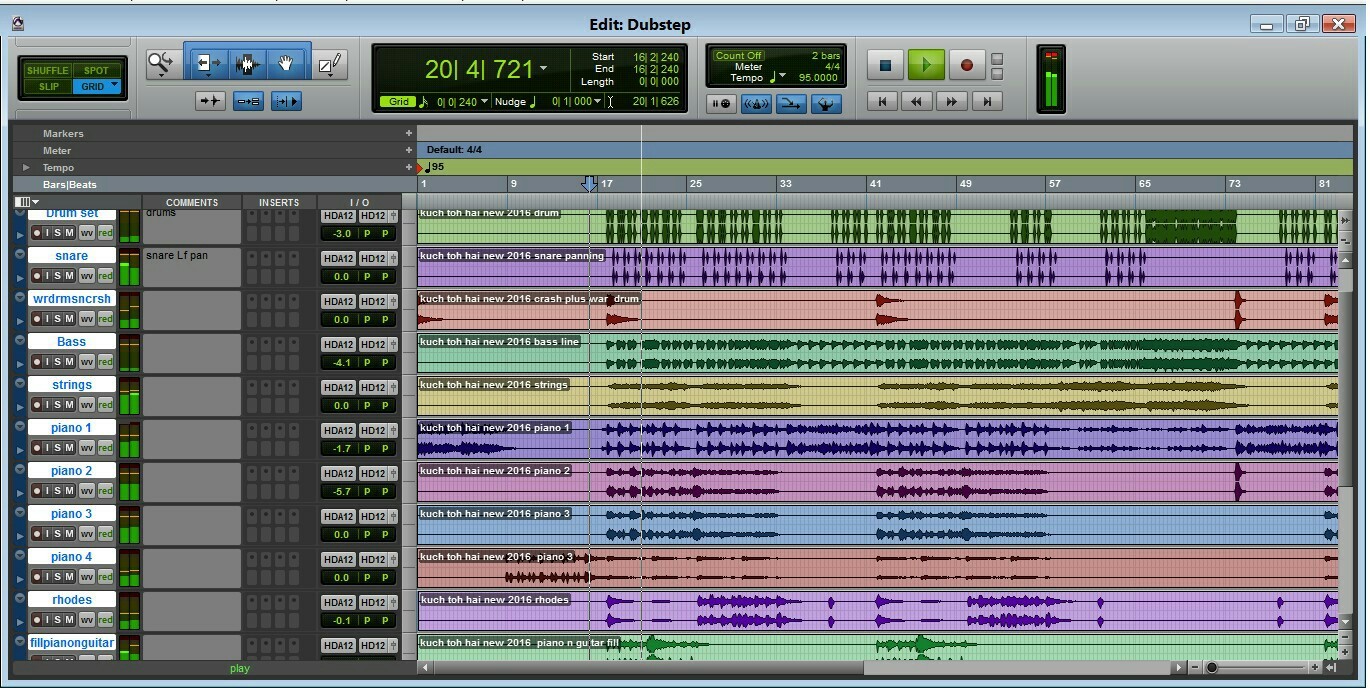Click the Return to Zero button
The height and width of the screenshot is (688, 1370).
(x=882, y=101)
